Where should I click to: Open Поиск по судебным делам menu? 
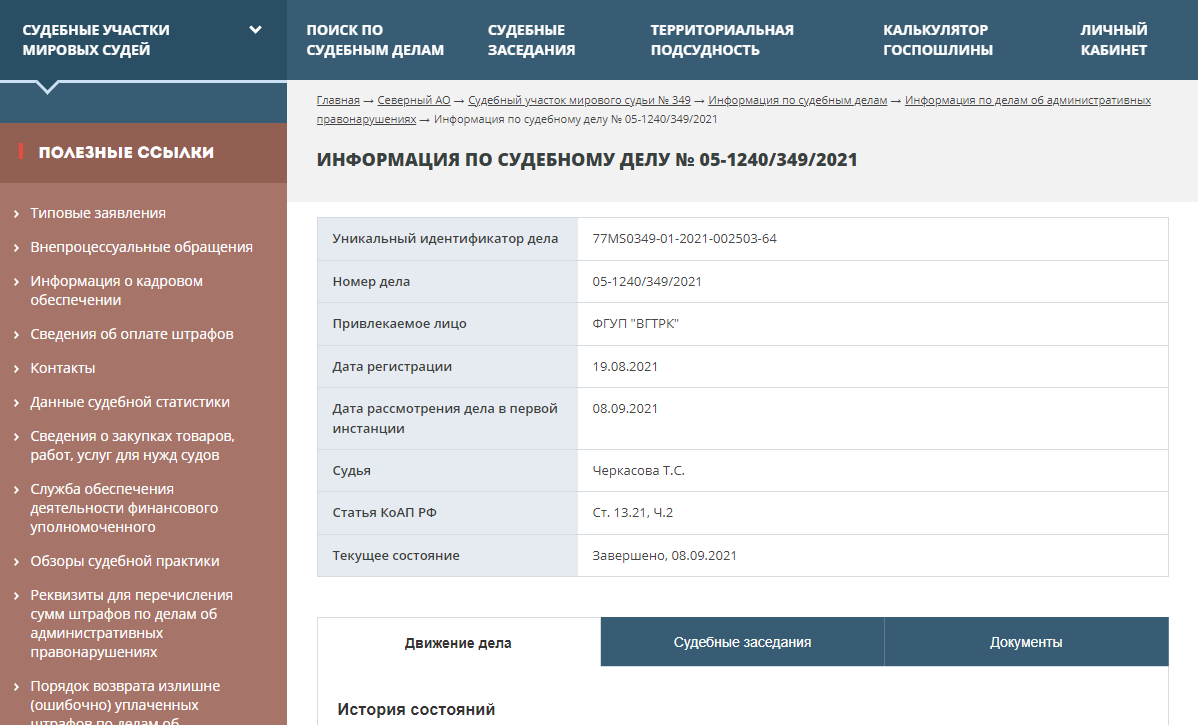[375, 40]
